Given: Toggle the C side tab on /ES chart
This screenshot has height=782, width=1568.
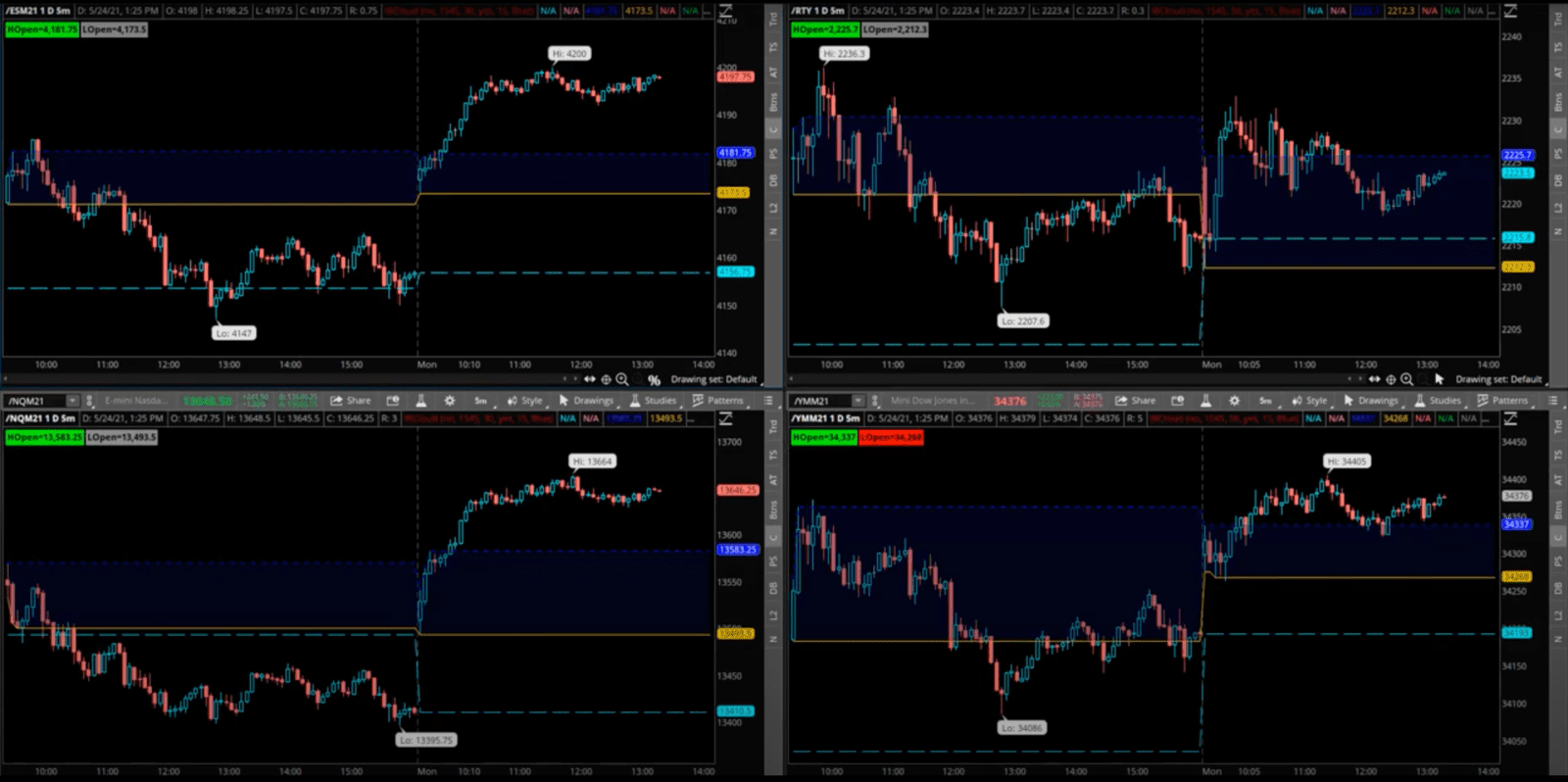Looking at the screenshot, I should (x=773, y=129).
